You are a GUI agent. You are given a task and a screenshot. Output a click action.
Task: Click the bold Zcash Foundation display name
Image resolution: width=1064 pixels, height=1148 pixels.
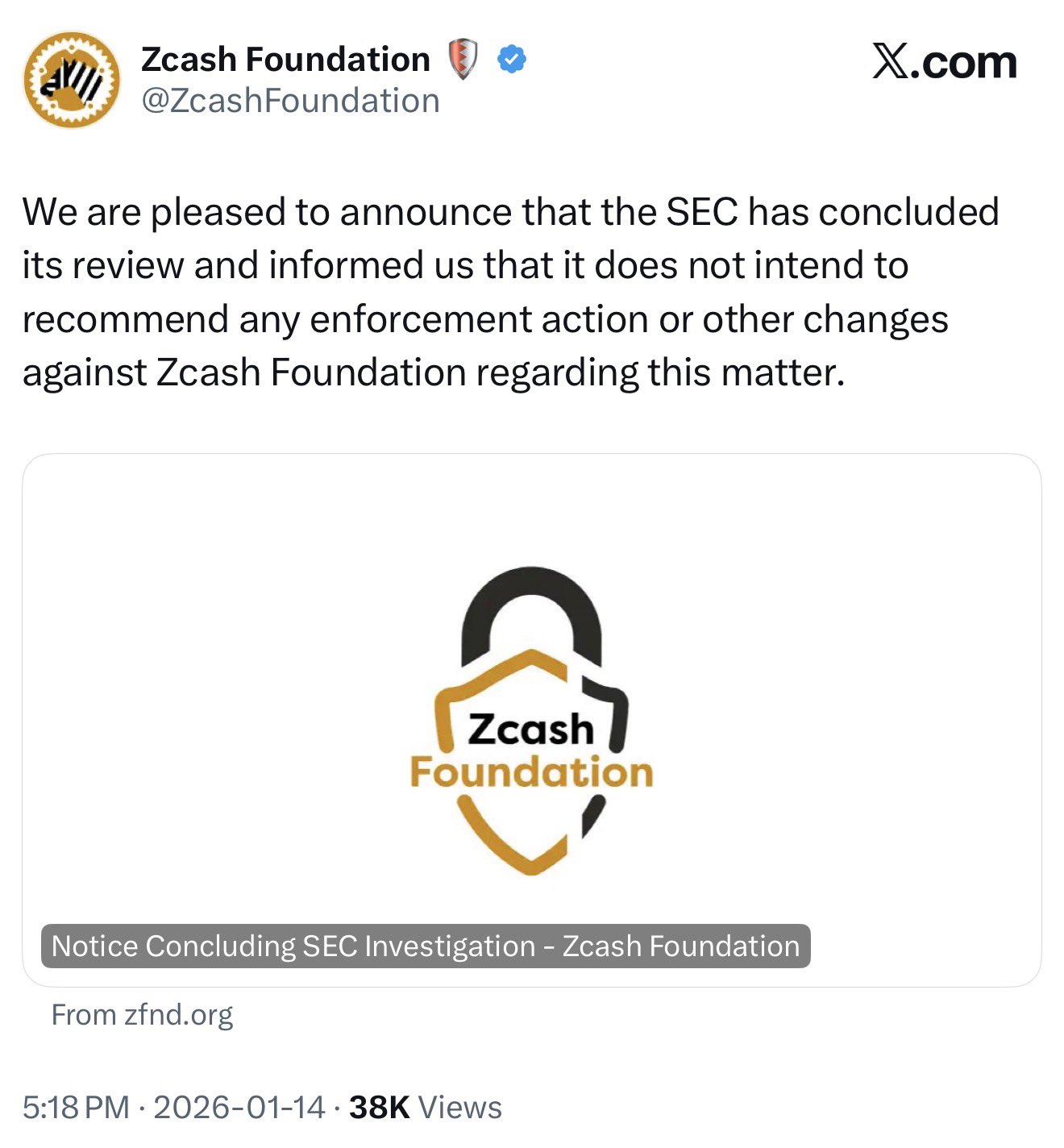pos(285,60)
